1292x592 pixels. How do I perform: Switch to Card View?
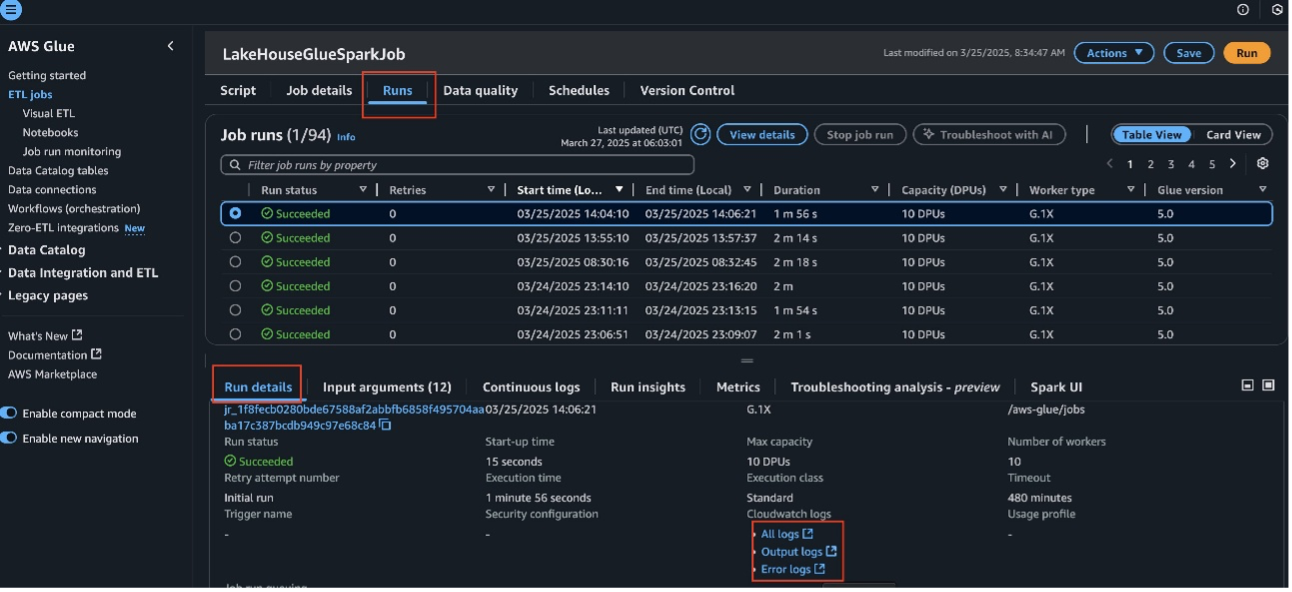1233,135
